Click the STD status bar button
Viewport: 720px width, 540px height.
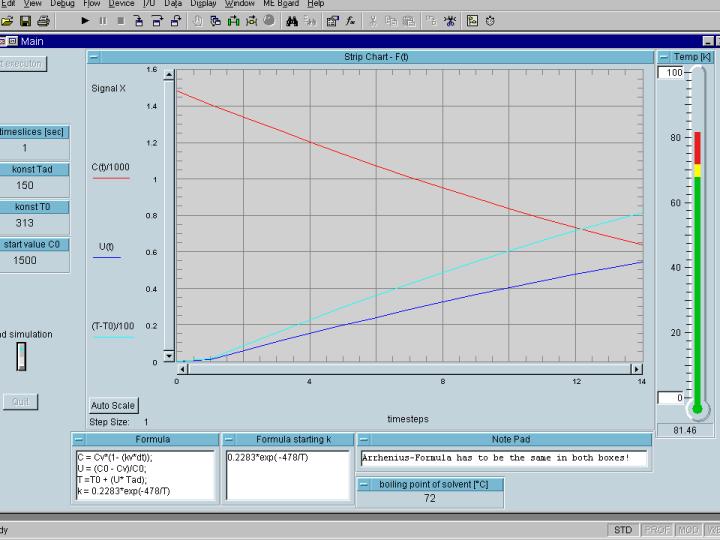pos(622,529)
